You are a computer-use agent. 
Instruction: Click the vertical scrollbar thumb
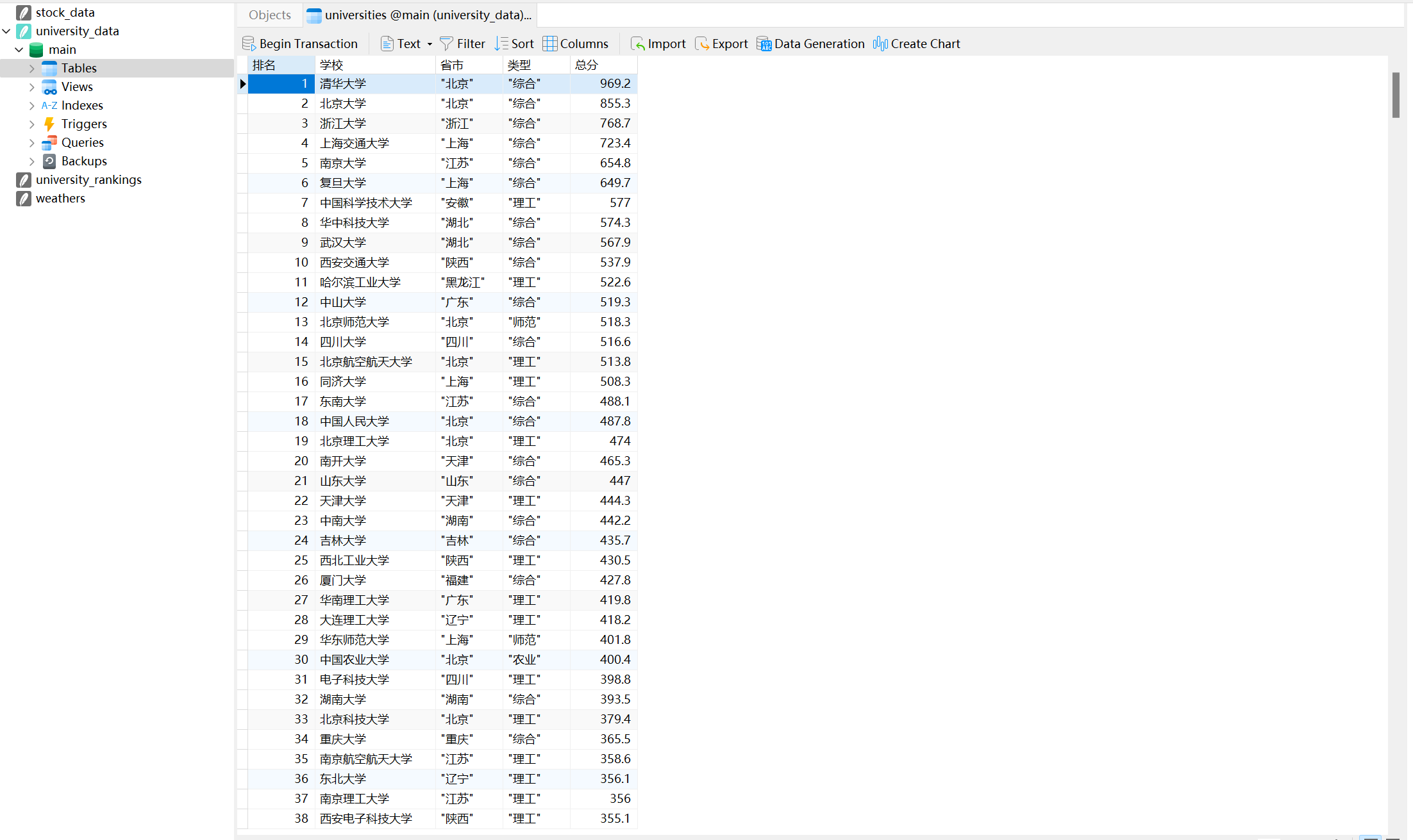(1396, 95)
